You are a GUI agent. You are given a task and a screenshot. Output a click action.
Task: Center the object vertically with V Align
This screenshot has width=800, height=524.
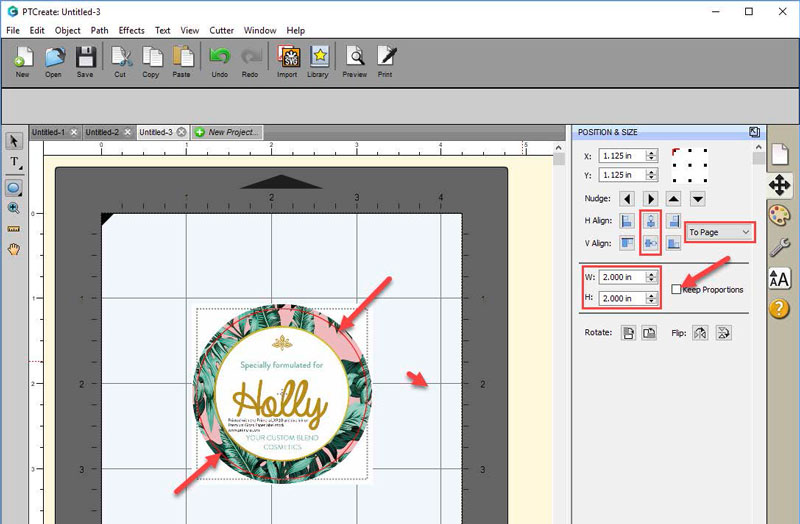(x=651, y=243)
